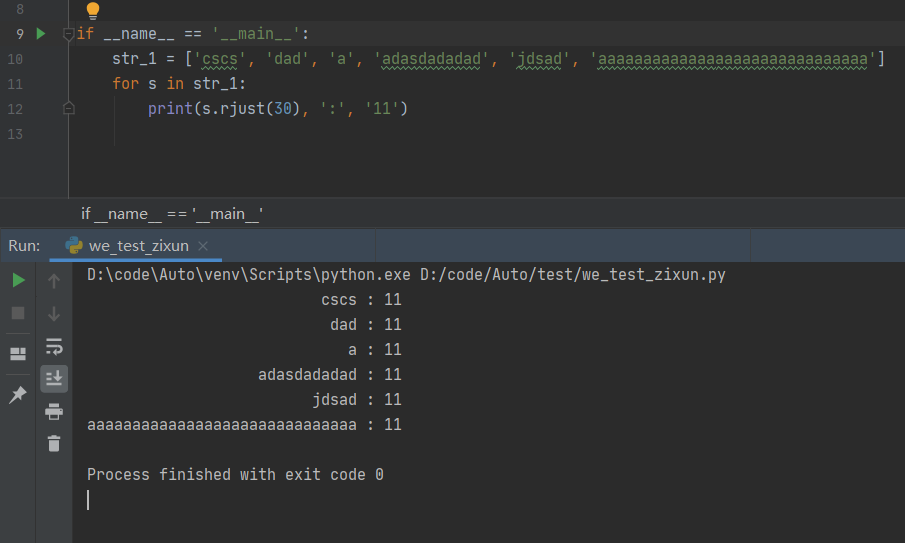Viewport: 905px width, 543px height.
Task: Run script from line 9 gutter arrow
Action: coord(40,34)
